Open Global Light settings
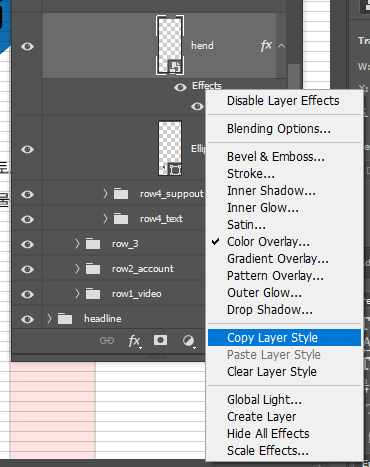The image size is (370, 467). click(x=284, y=400)
